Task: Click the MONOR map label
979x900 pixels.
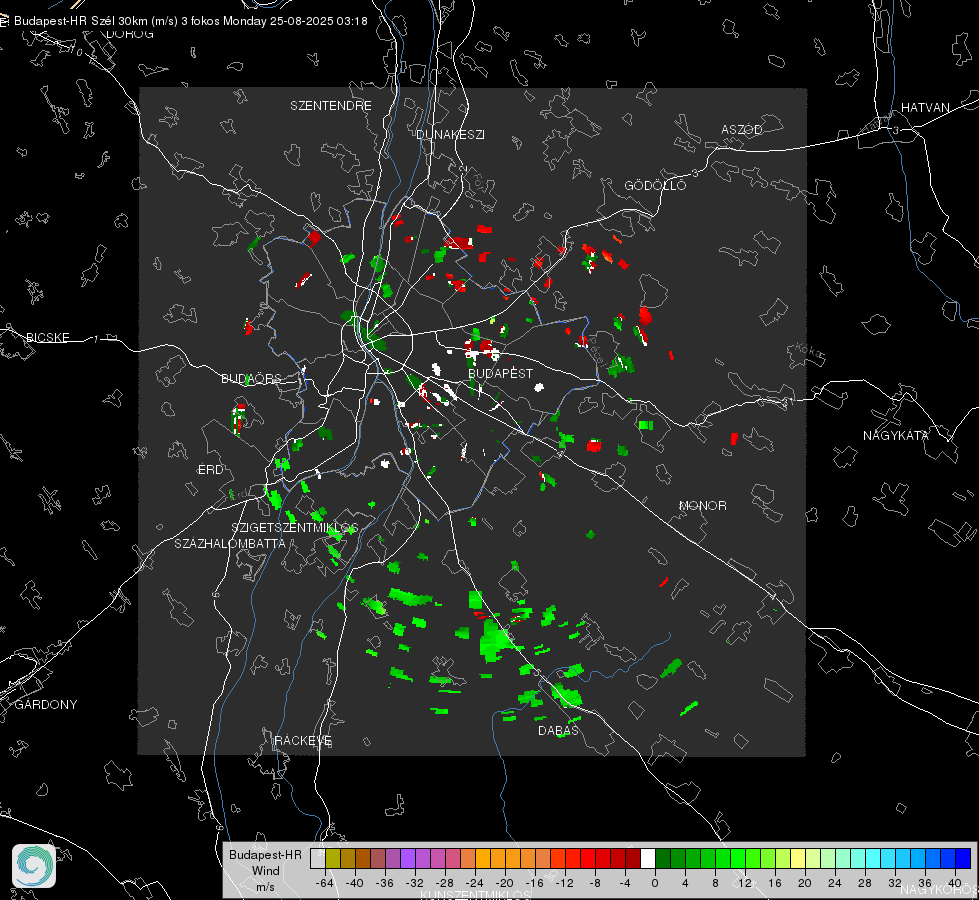Action: pyautogui.click(x=702, y=506)
